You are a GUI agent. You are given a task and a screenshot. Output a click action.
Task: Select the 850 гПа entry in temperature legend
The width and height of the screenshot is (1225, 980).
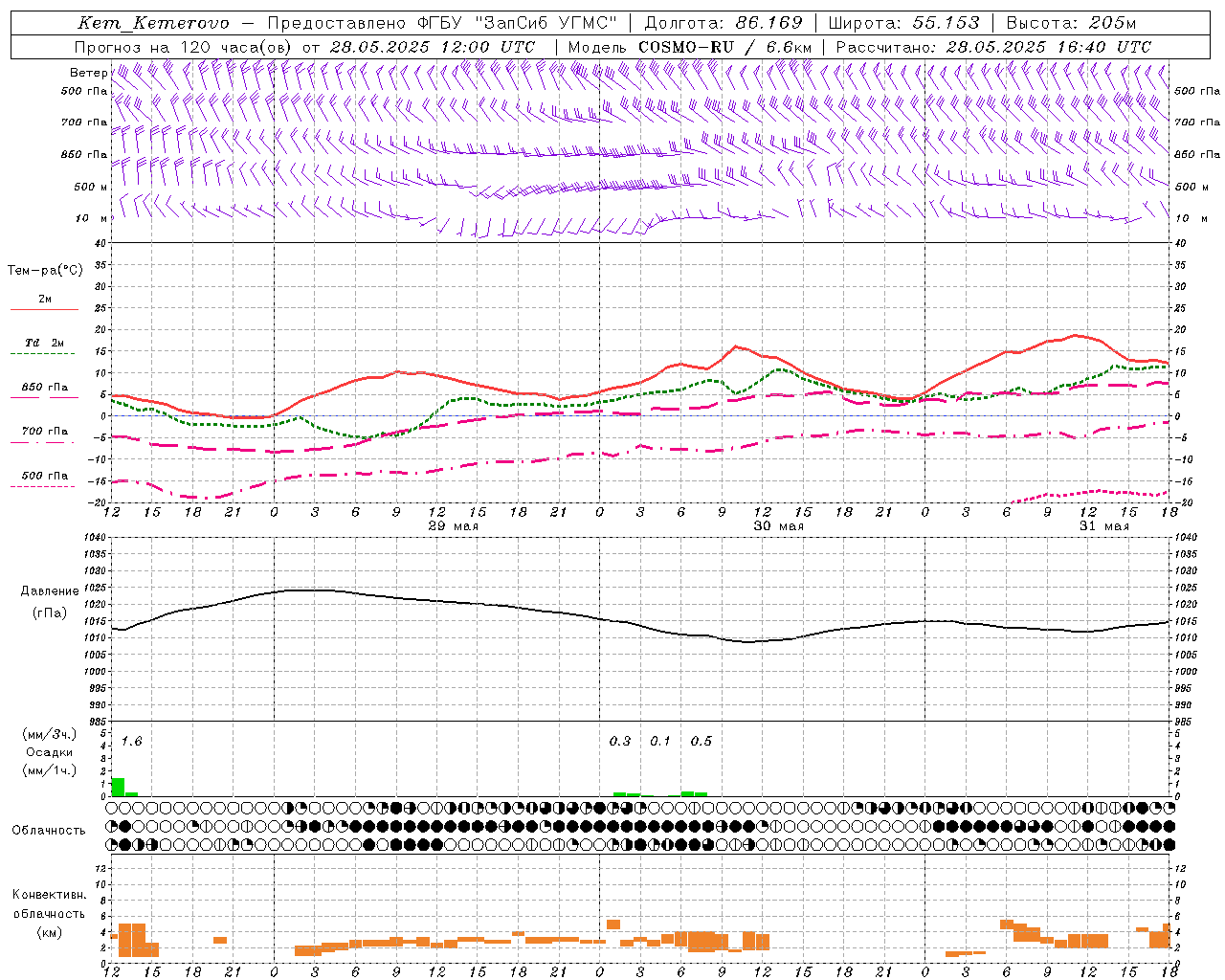coord(44,388)
